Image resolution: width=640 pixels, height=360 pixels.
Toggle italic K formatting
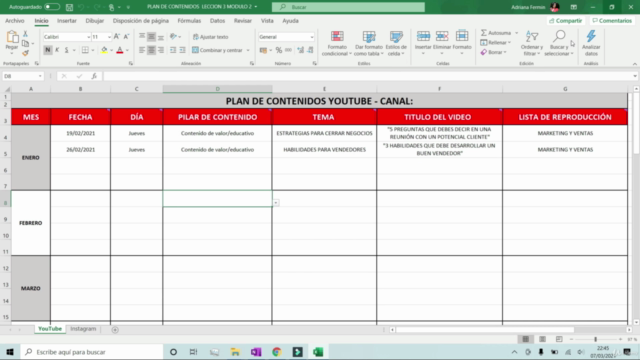(57, 50)
